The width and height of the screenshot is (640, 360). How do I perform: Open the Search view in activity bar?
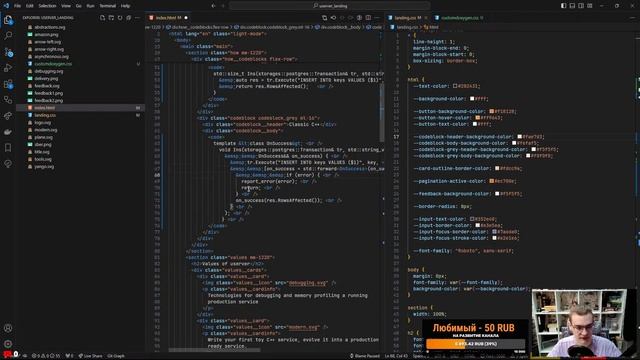pyautogui.click(x=8, y=36)
